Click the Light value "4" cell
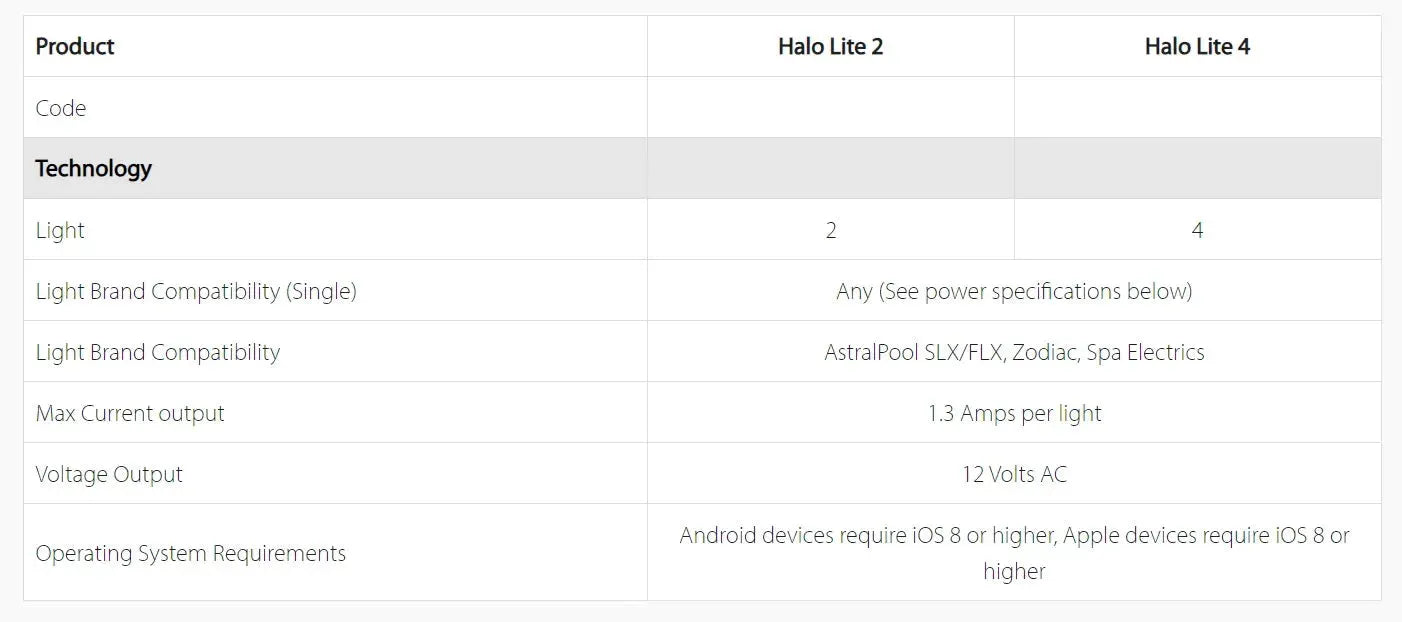 pyautogui.click(x=1197, y=230)
